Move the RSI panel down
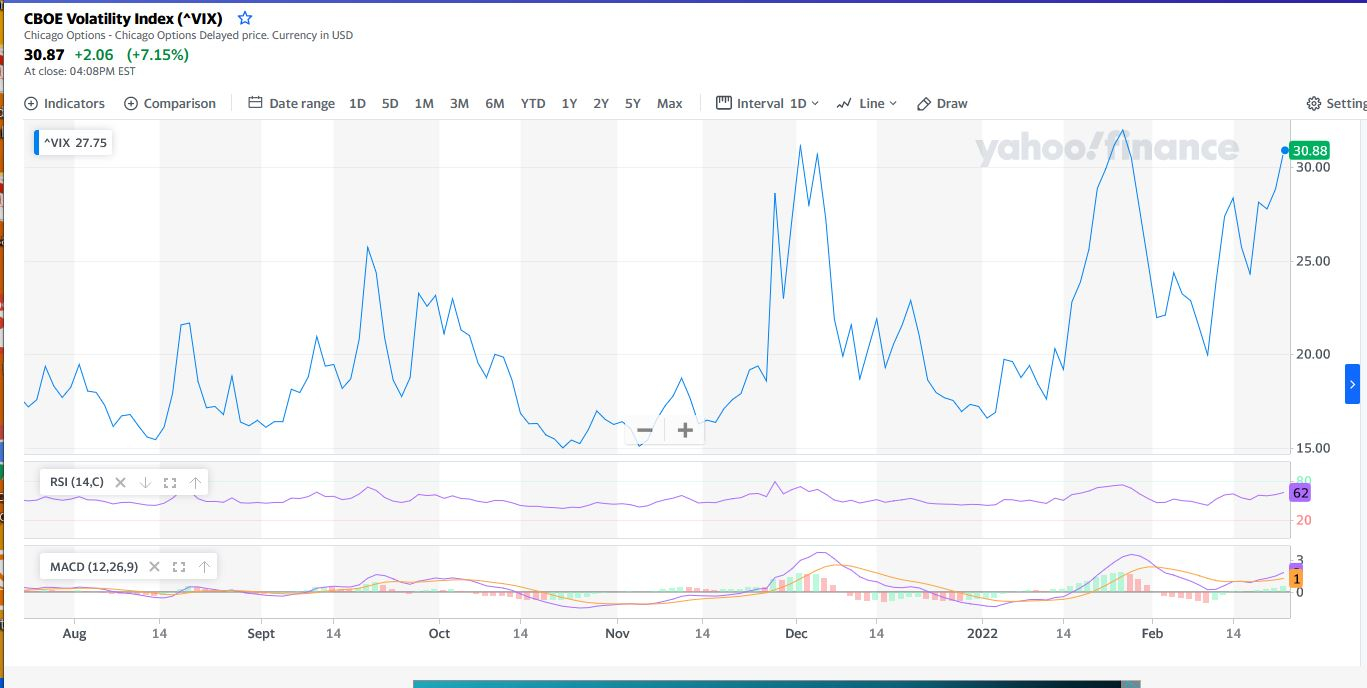 click(145, 482)
